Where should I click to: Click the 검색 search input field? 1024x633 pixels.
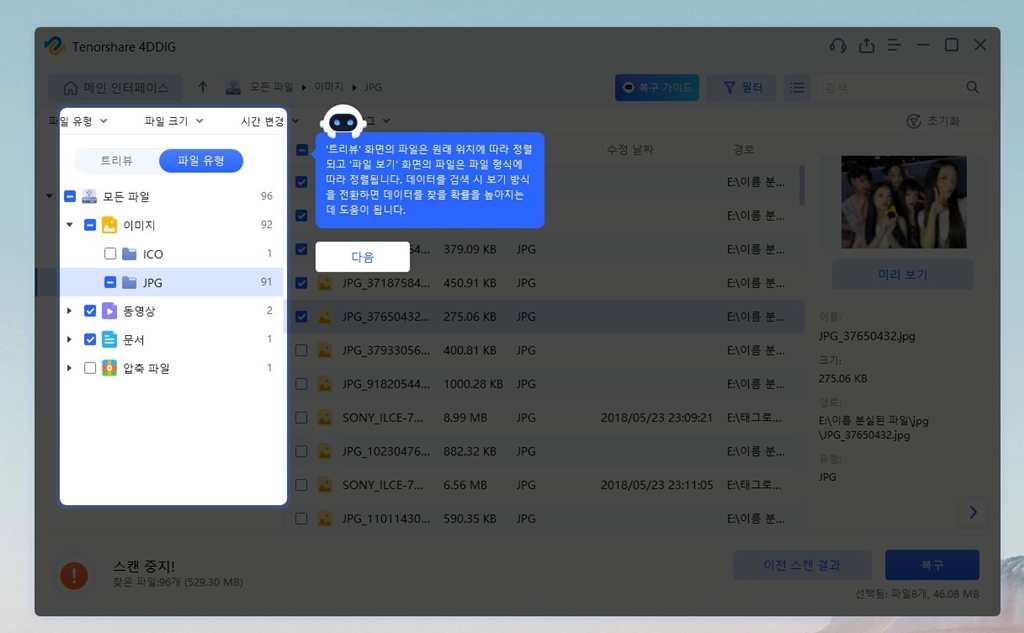[x=891, y=88]
